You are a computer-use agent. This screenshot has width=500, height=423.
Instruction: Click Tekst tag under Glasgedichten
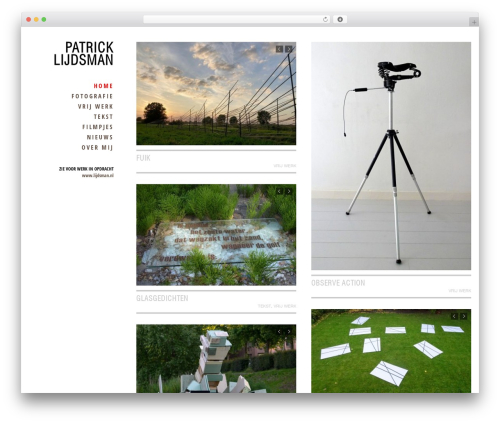pos(264,306)
